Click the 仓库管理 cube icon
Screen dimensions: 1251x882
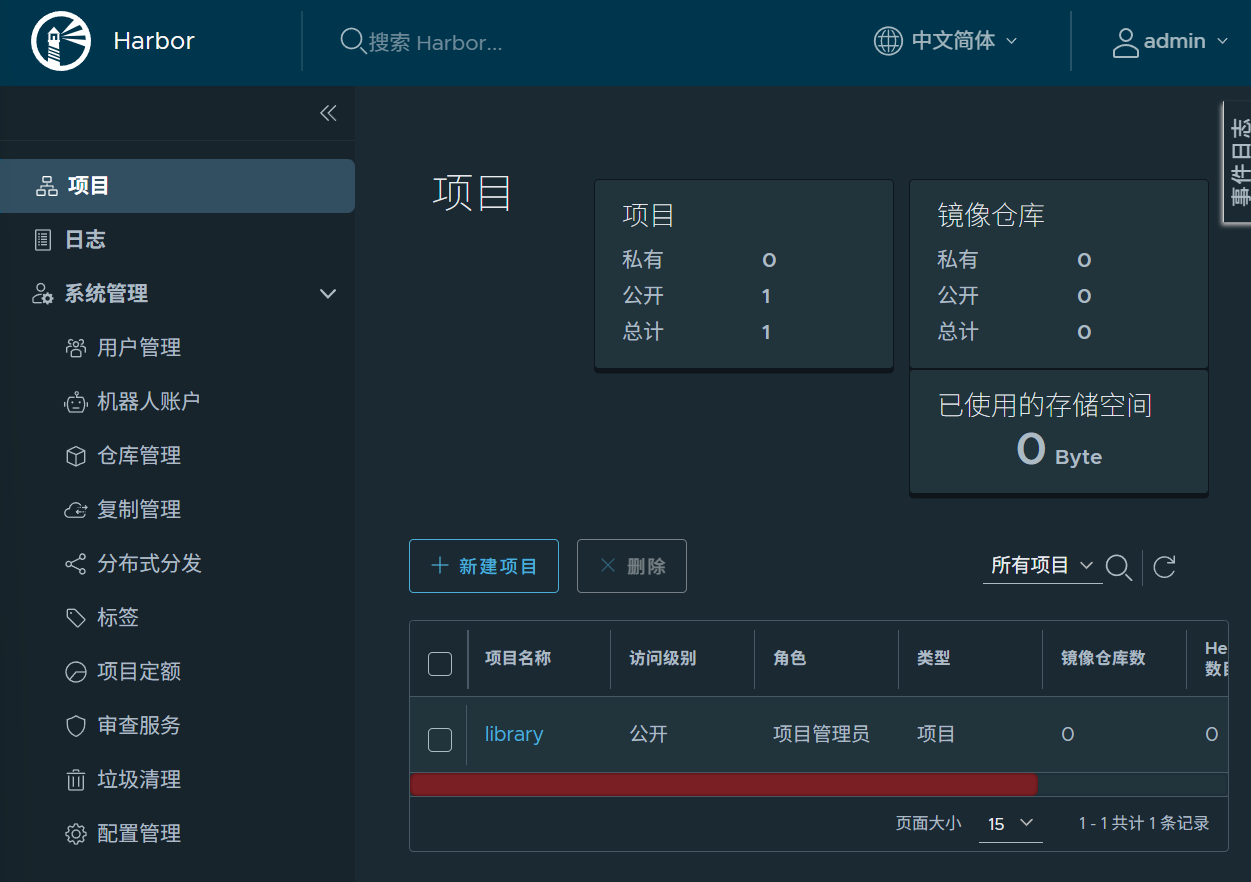click(x=75, y=456)
